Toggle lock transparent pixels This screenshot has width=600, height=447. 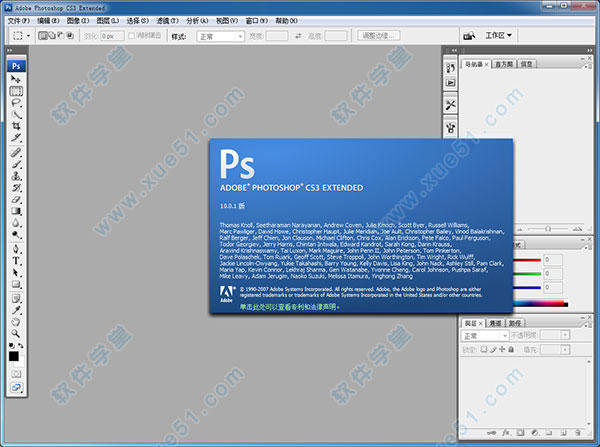[x=484, y=349]
